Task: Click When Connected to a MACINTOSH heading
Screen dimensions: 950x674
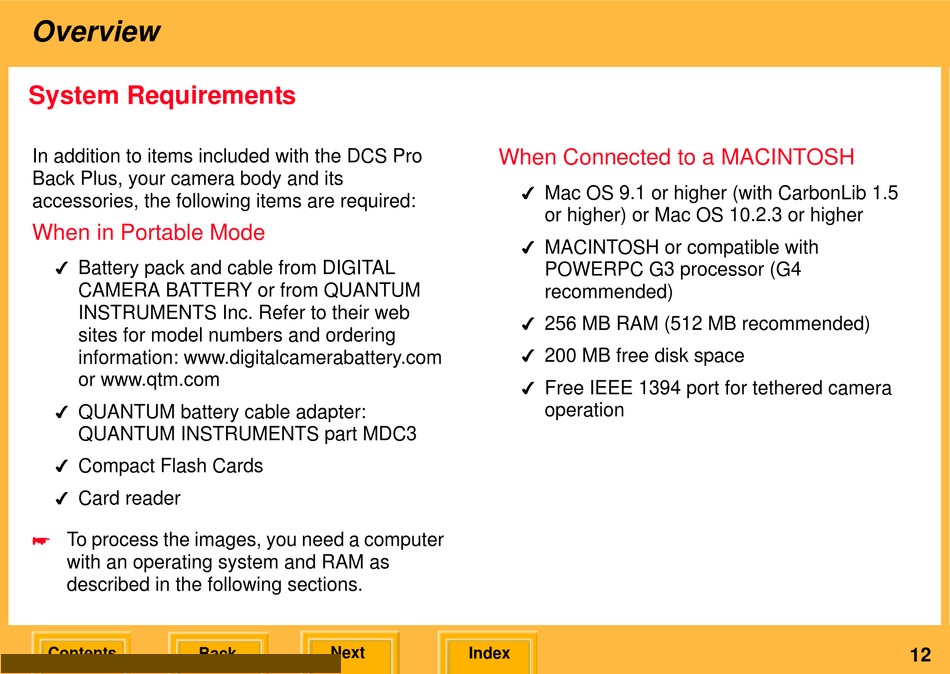Action: (676, 157)
